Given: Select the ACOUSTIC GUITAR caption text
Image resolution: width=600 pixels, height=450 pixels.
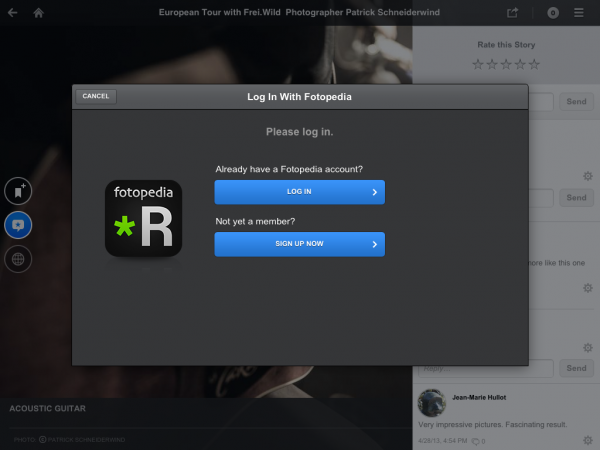Looking at the screenshot, I should point(47,409).
